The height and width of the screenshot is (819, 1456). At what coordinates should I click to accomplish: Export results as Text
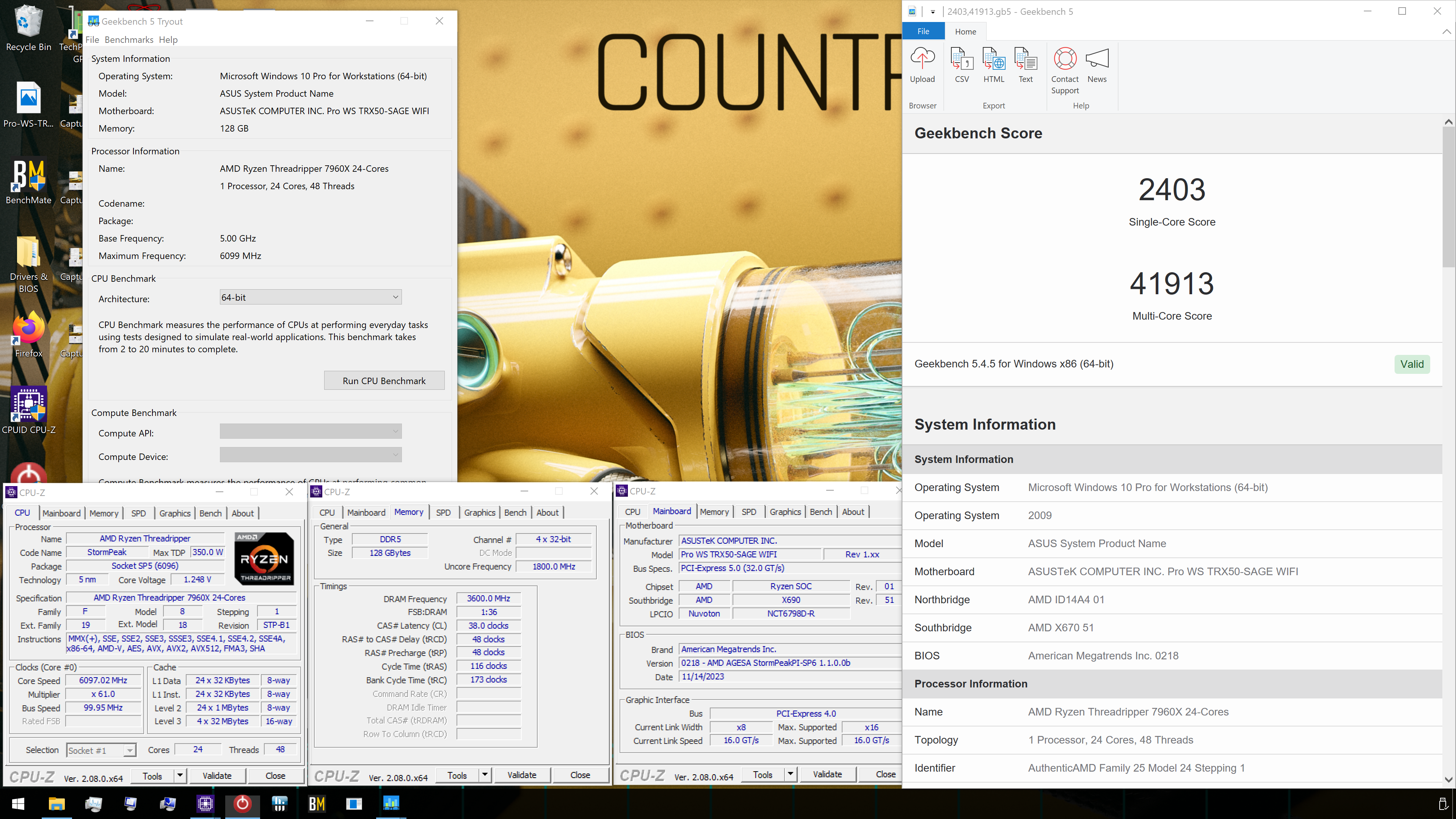[x=1025, y=65]
